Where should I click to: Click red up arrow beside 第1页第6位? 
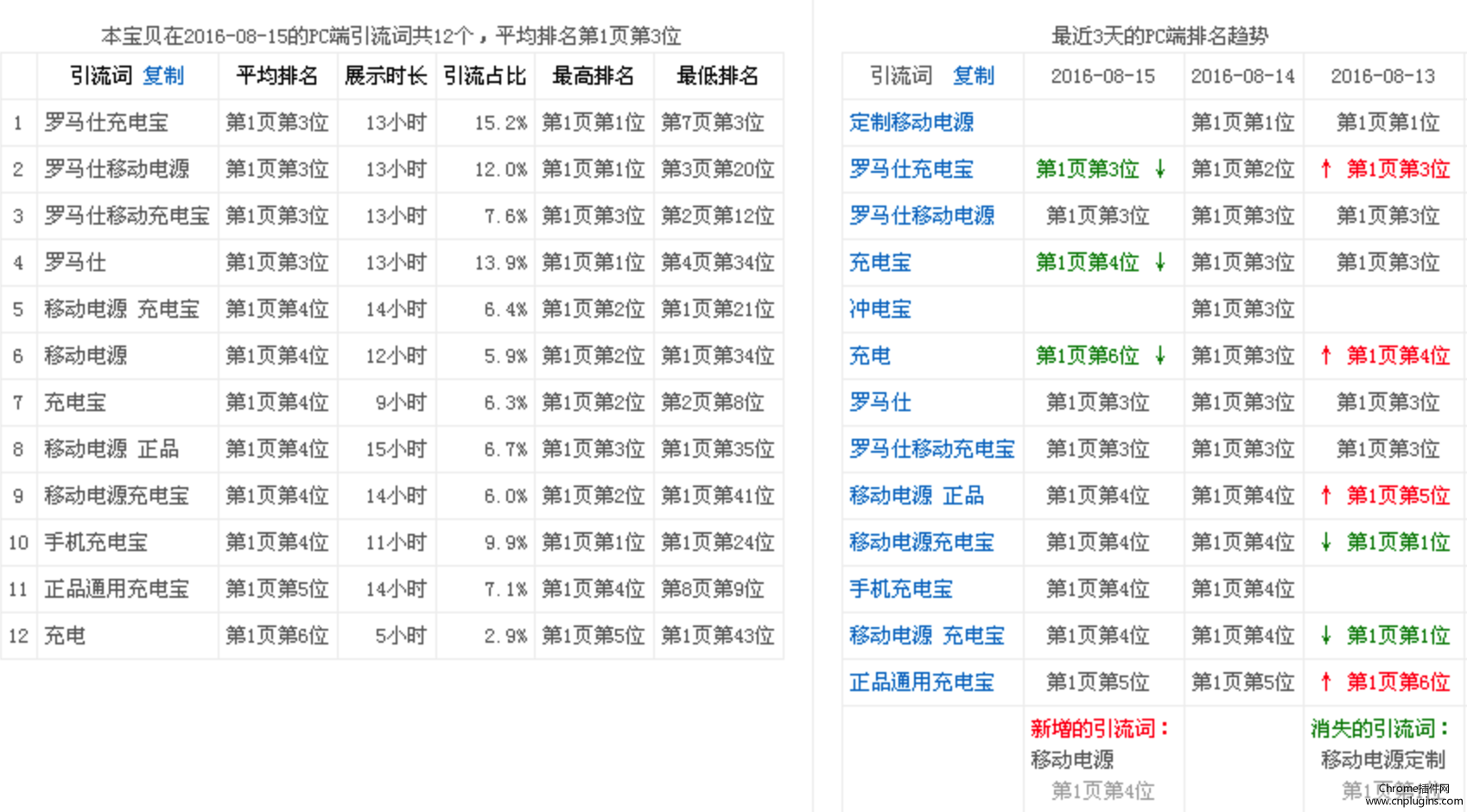click(x=1326, y=682)
